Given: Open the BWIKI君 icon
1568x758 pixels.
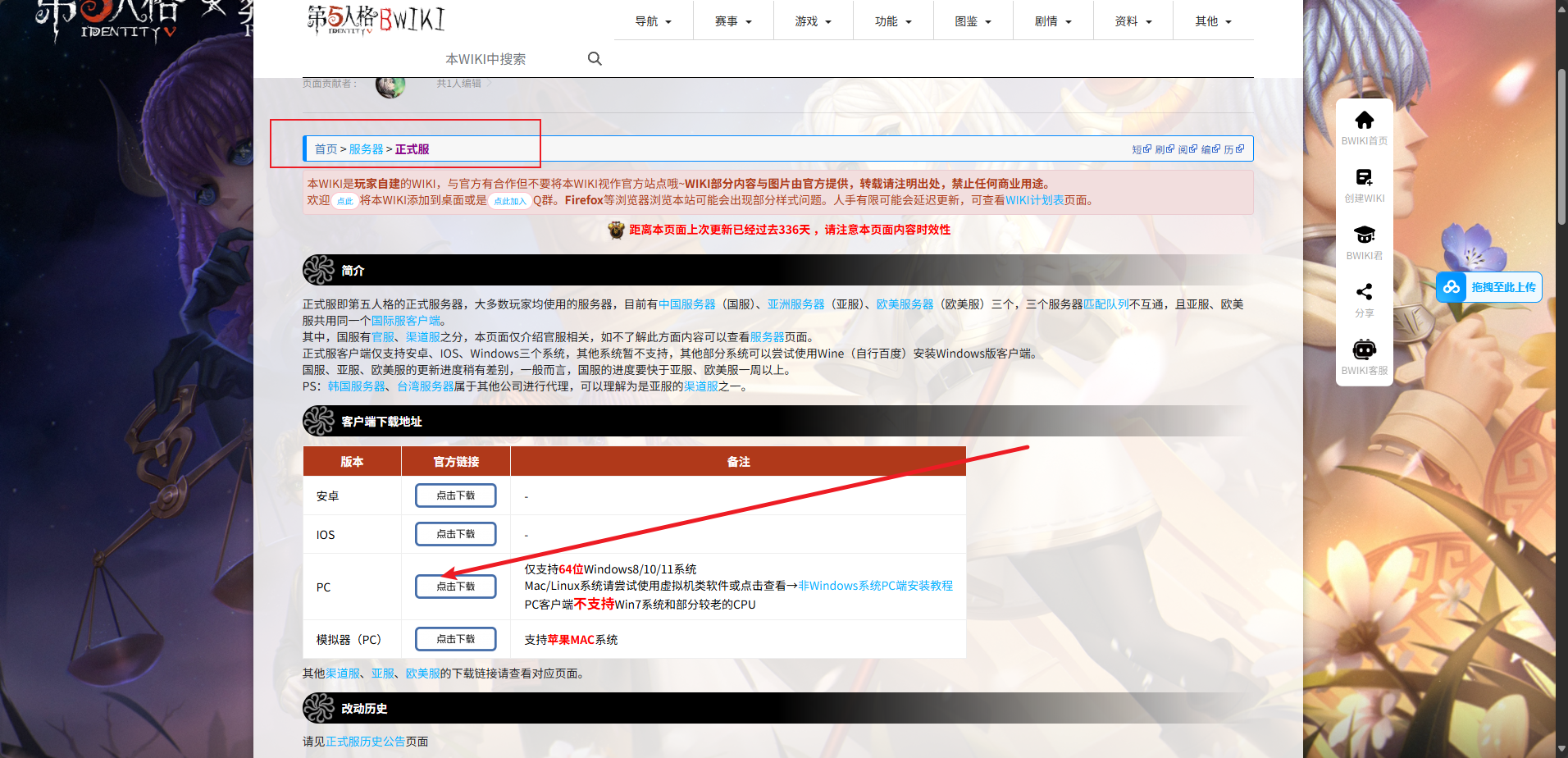Looking at the screenshot, I should click(x=1365, y=235).
